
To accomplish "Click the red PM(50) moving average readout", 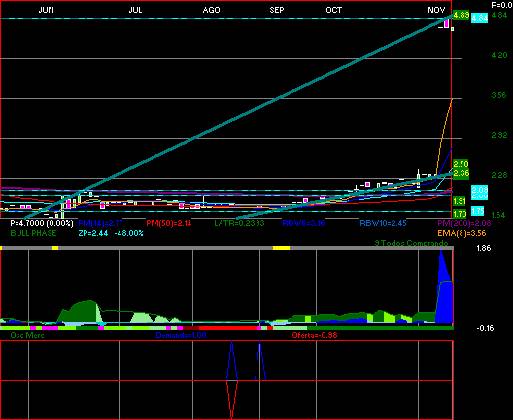I will (169, 223).
